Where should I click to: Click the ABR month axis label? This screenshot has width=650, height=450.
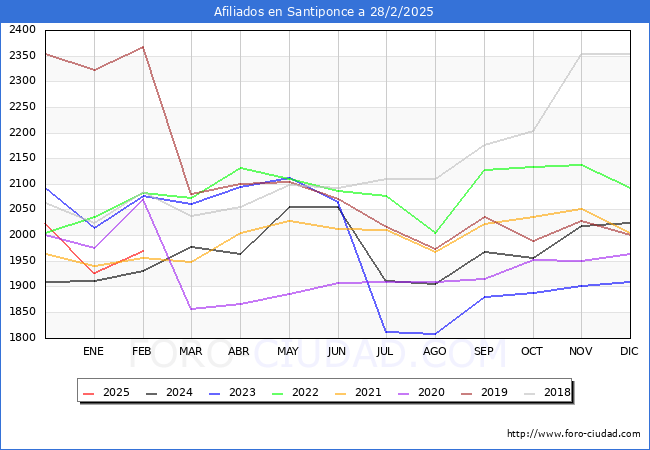point(239,351)
